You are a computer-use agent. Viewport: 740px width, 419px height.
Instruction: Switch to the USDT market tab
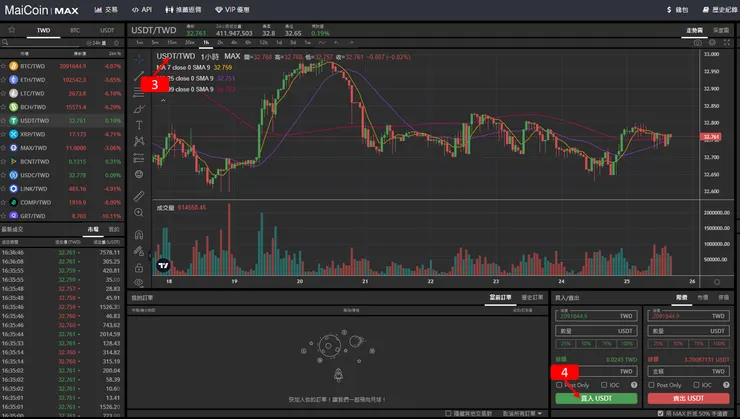coord(107,30)
